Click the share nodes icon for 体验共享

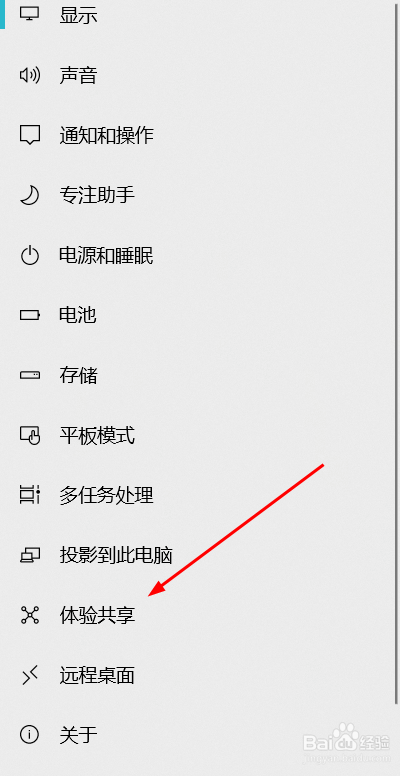[30, 615]
